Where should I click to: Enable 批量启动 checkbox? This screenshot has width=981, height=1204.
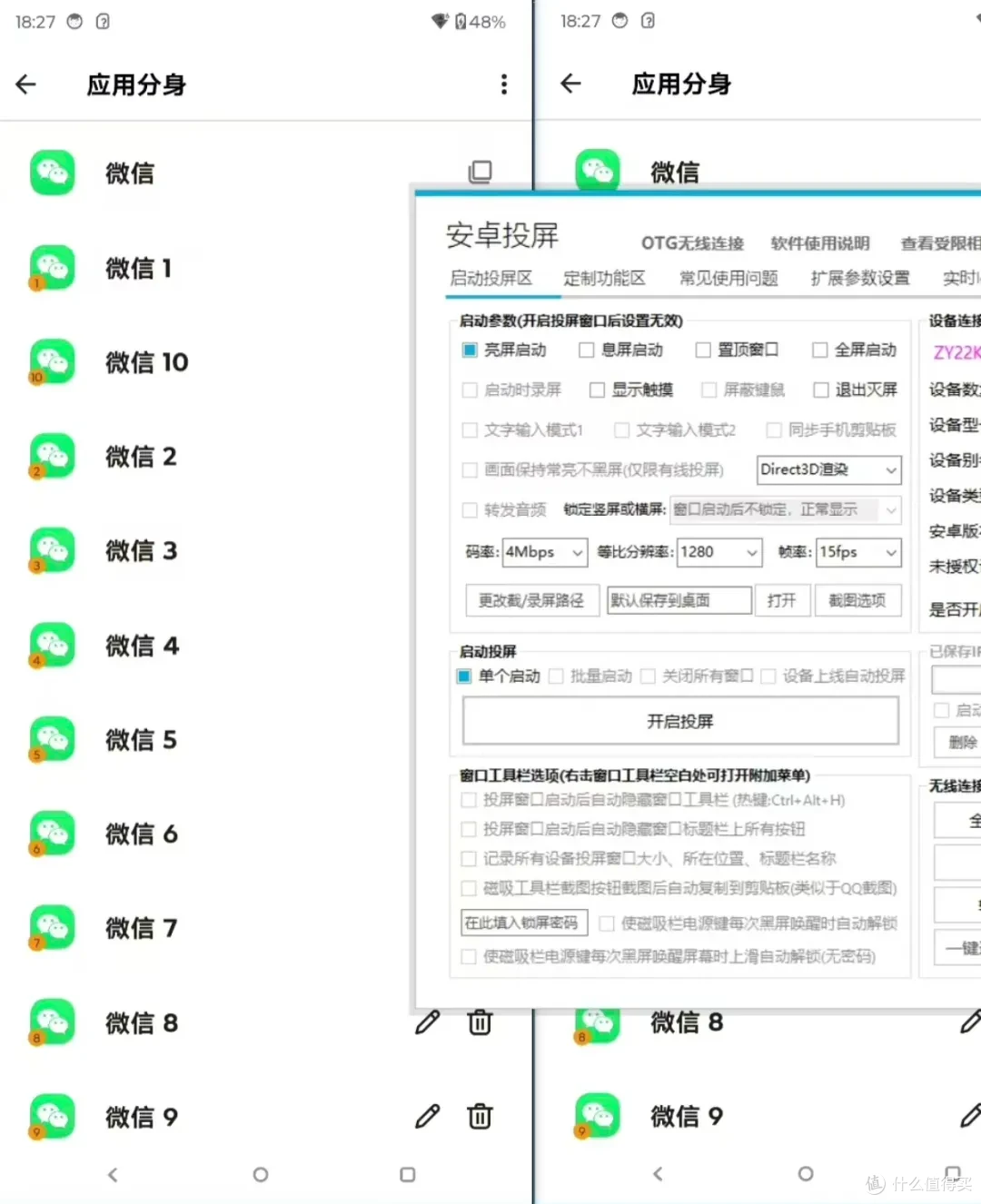click(x=556, y=676)
